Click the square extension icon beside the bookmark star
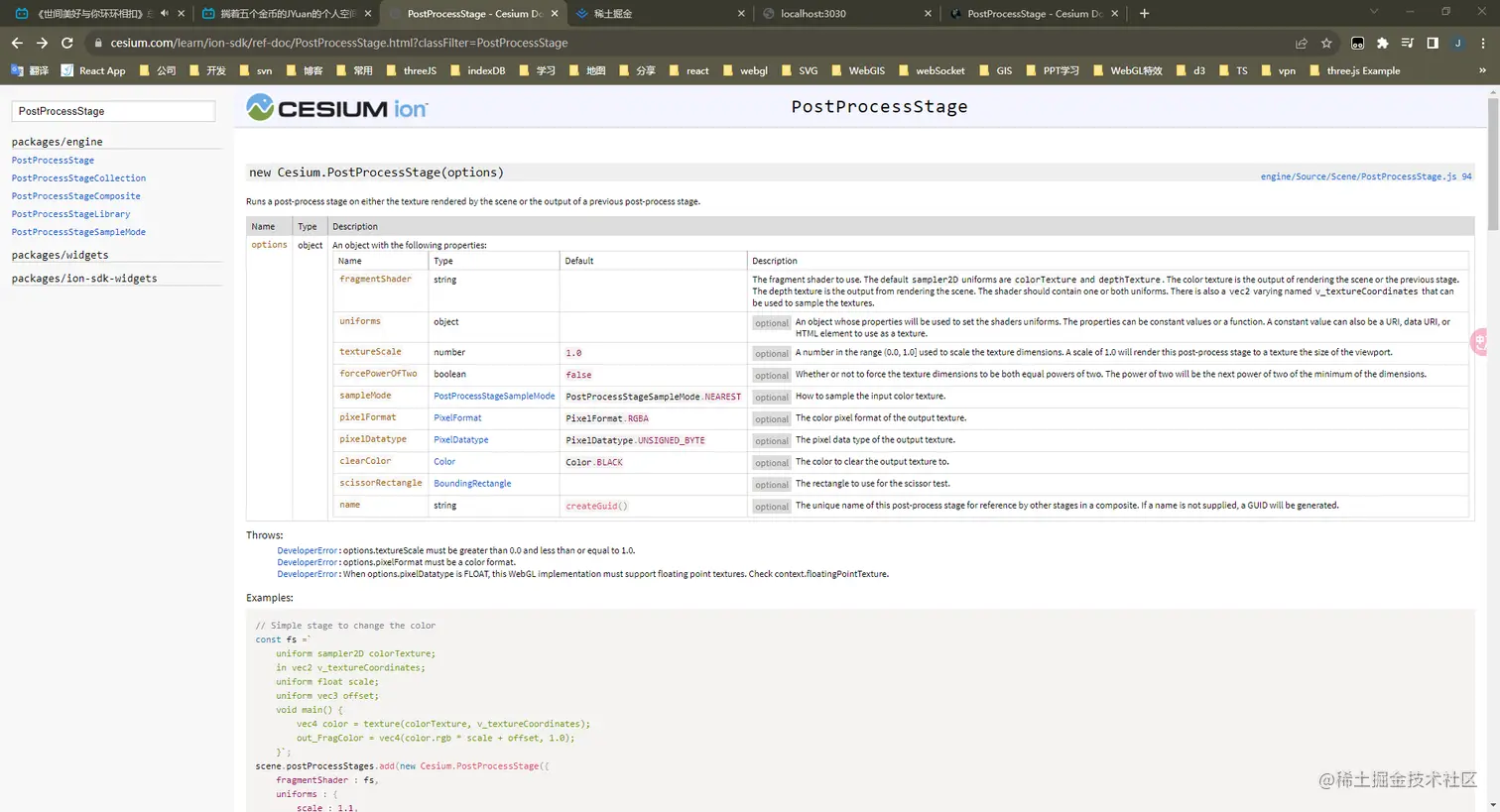The image size is (1500, 812). coord(1357,43)
